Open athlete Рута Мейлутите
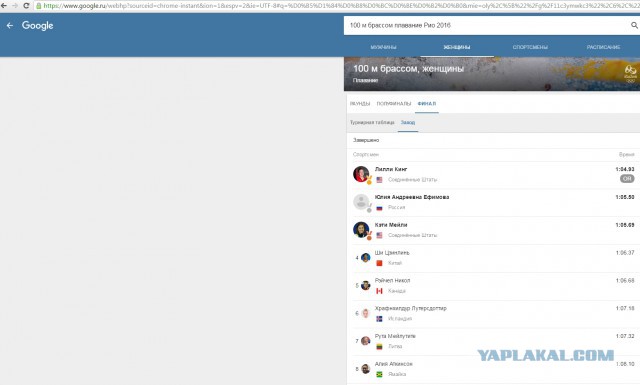This screenshot has width=640, height=385. (395, 336)
